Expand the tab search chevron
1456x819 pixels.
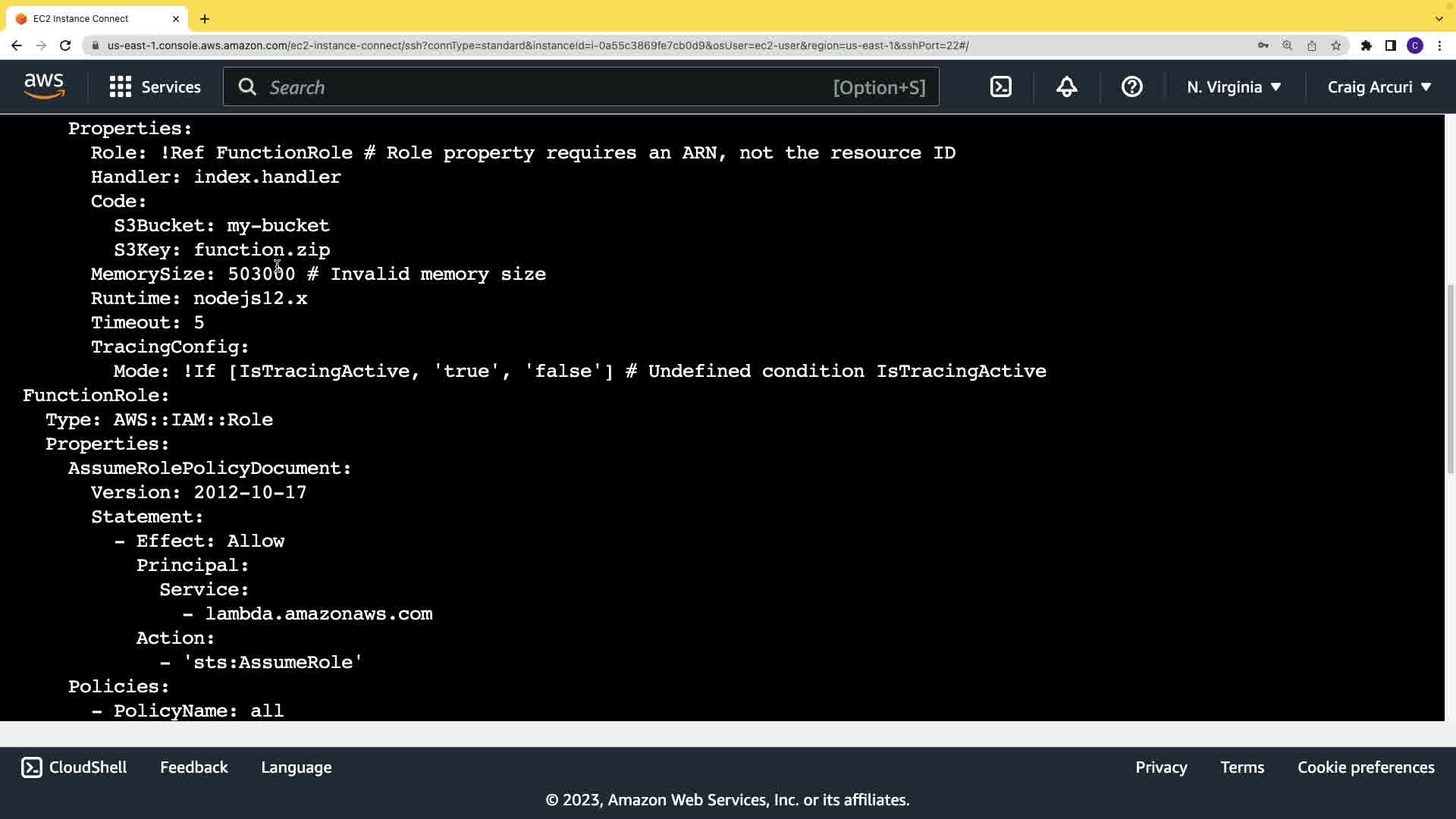[x=1439, y=18]
